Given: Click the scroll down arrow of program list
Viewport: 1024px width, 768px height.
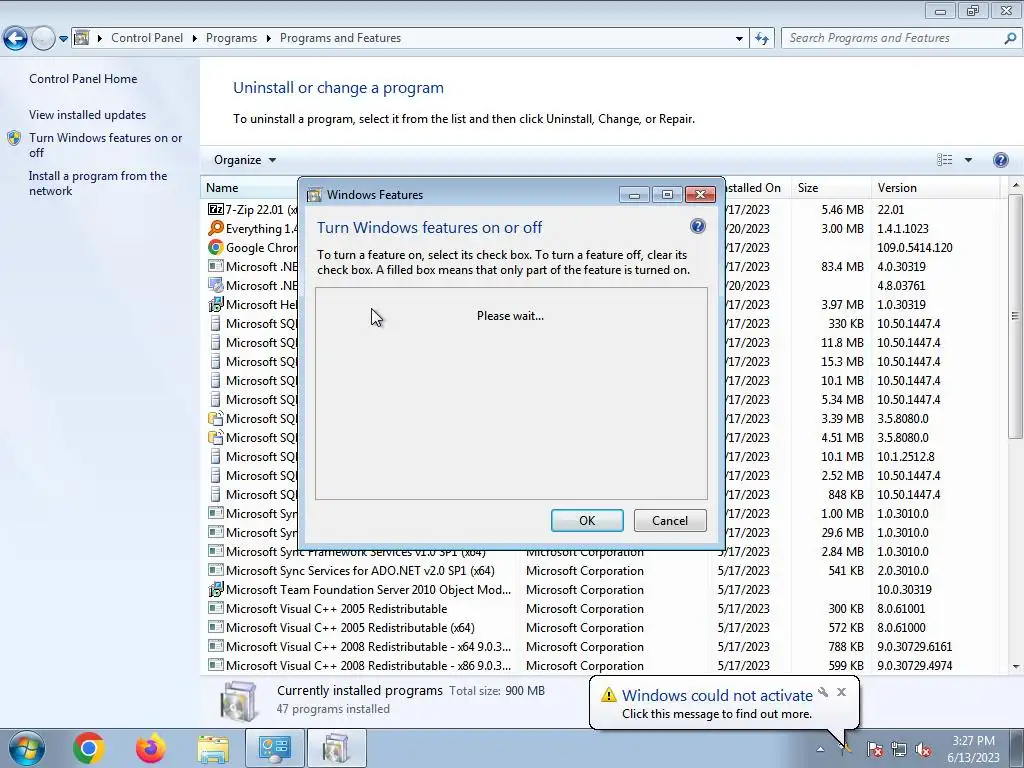Looking at the screenshot, I should 1016,666.
